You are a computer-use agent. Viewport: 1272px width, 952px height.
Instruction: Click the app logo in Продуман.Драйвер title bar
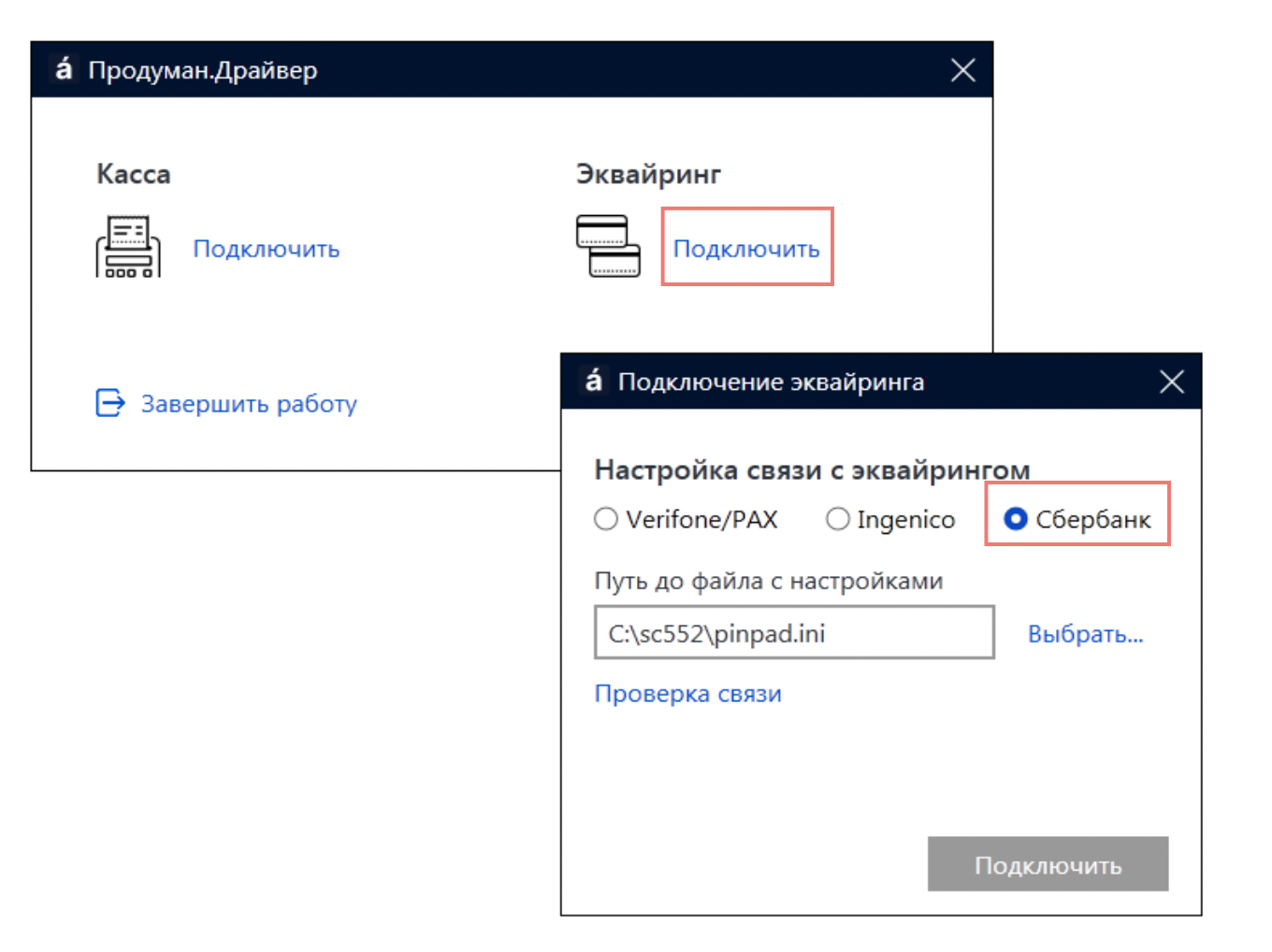coord(63,69)
